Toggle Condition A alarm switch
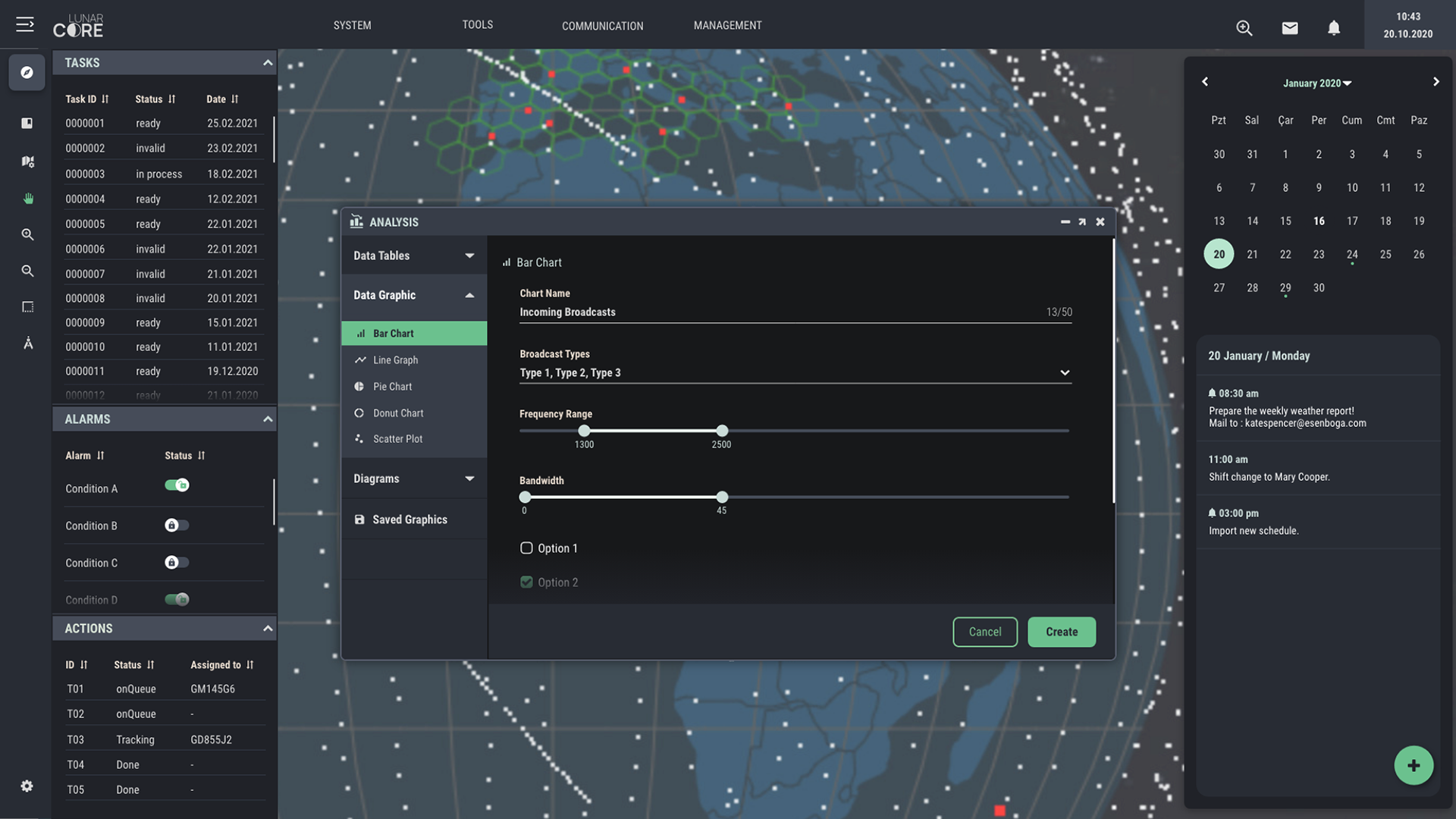1456x819 pixels. click(177, 485)
